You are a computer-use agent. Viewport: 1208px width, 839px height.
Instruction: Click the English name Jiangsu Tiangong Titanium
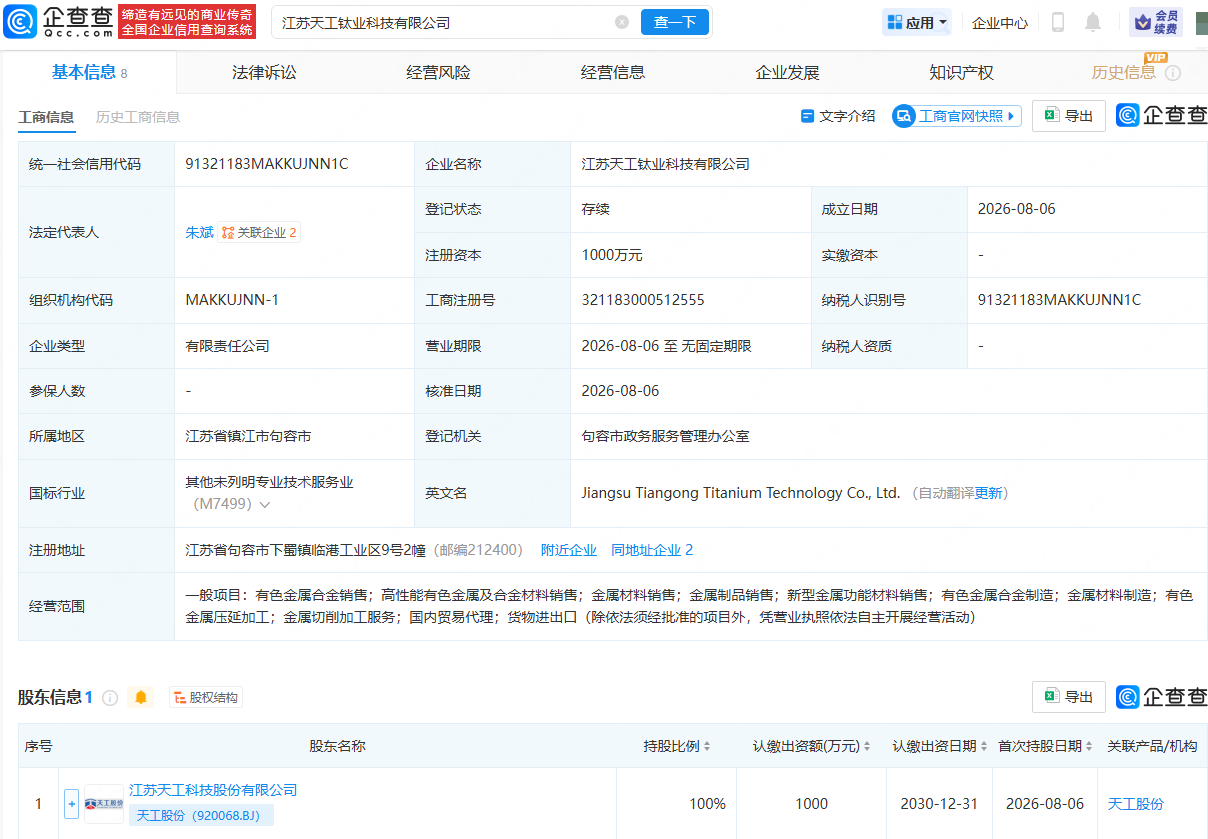[x=741, y=493]
